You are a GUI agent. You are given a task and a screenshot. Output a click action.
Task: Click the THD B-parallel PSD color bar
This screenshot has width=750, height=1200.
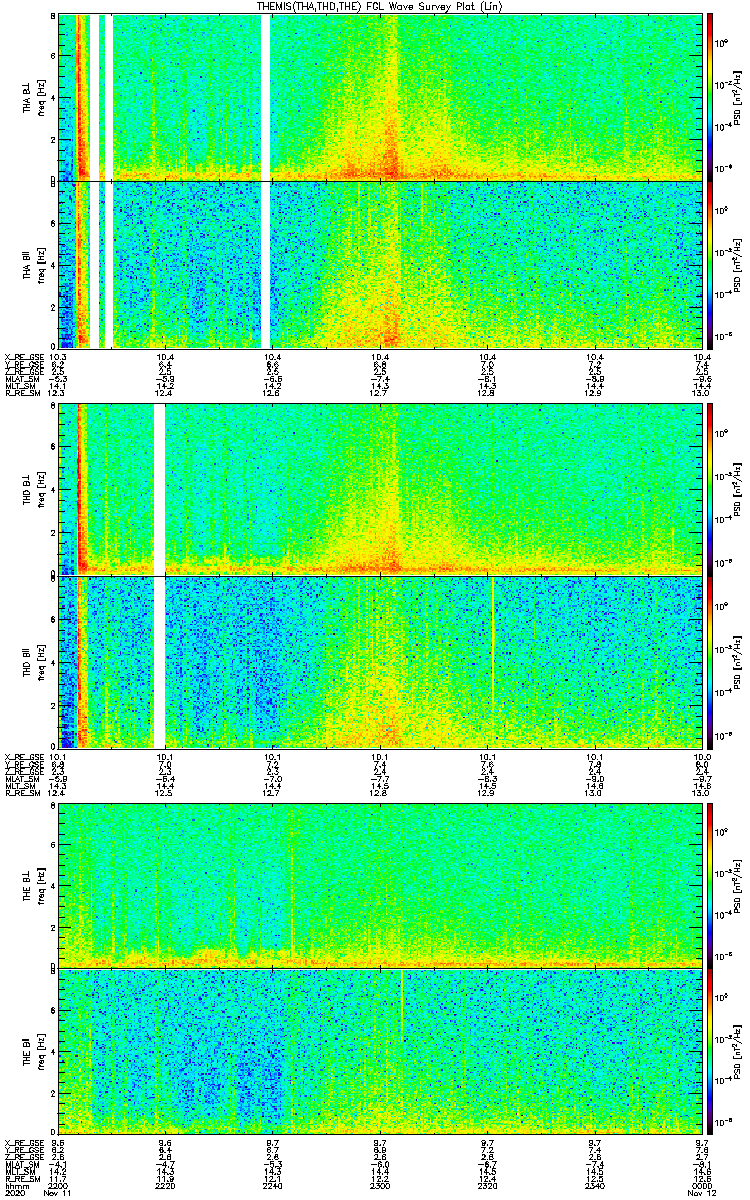click(x=711, y=661)
